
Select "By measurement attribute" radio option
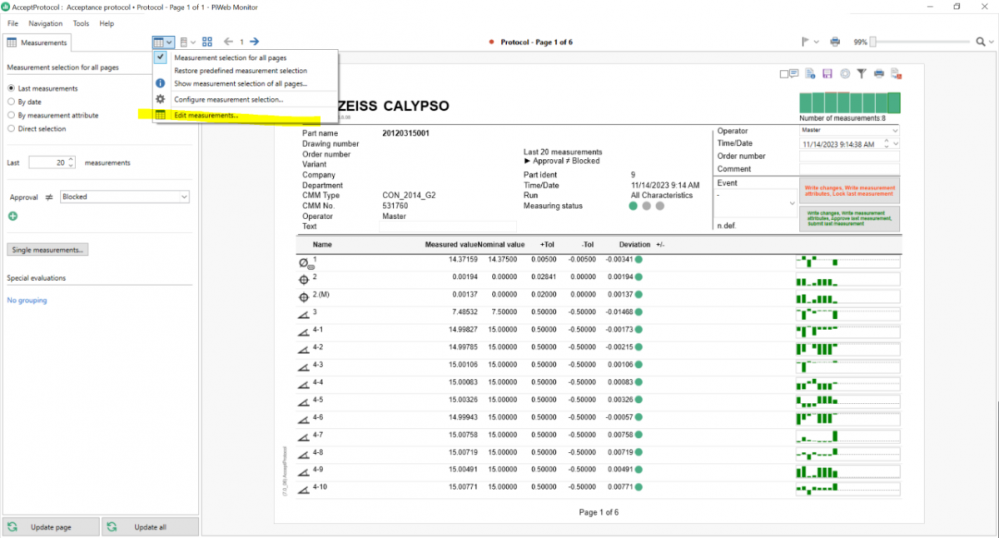click(11, 115)
